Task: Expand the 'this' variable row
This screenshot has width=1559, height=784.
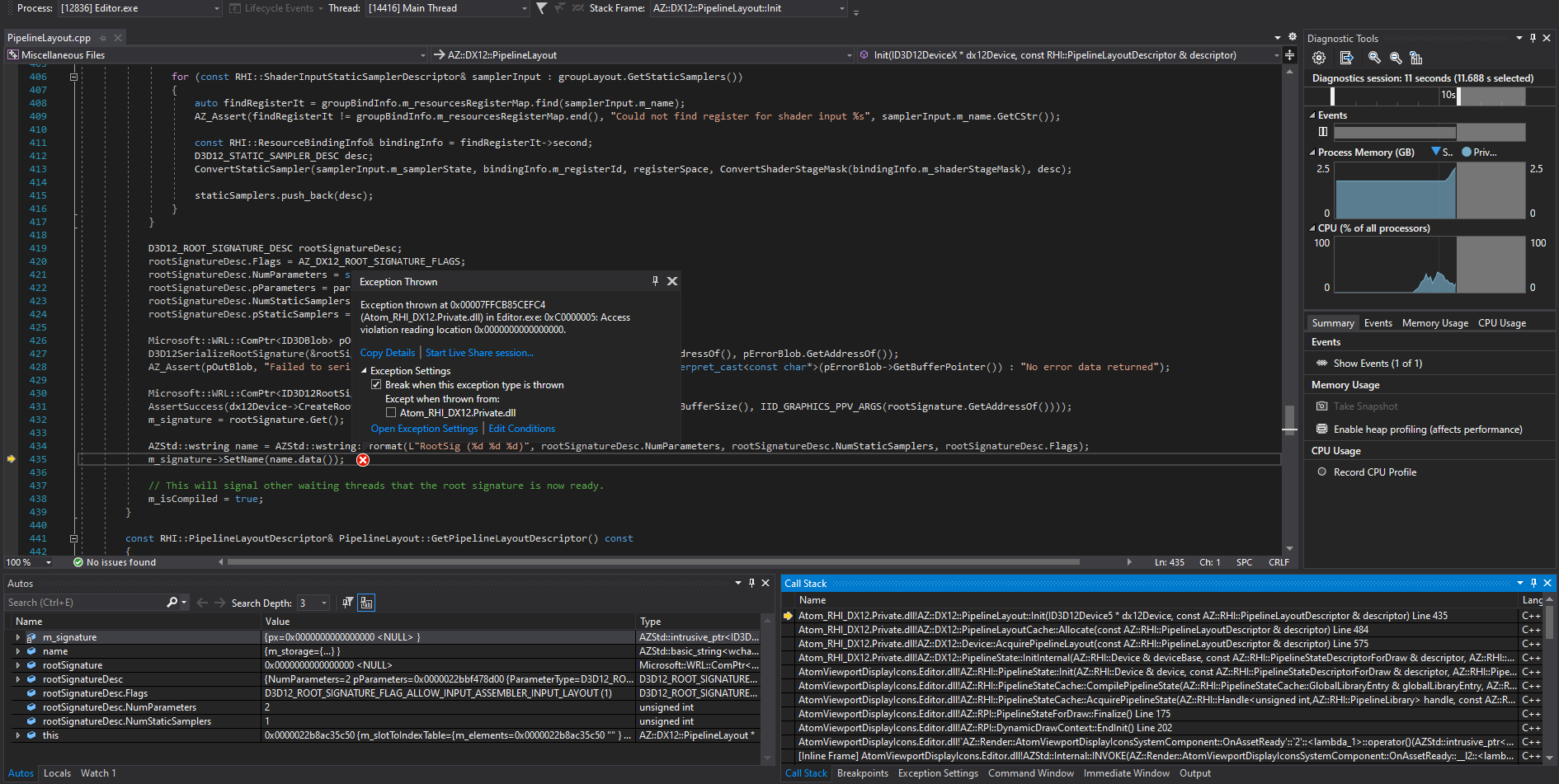Action: coord(18,735)
